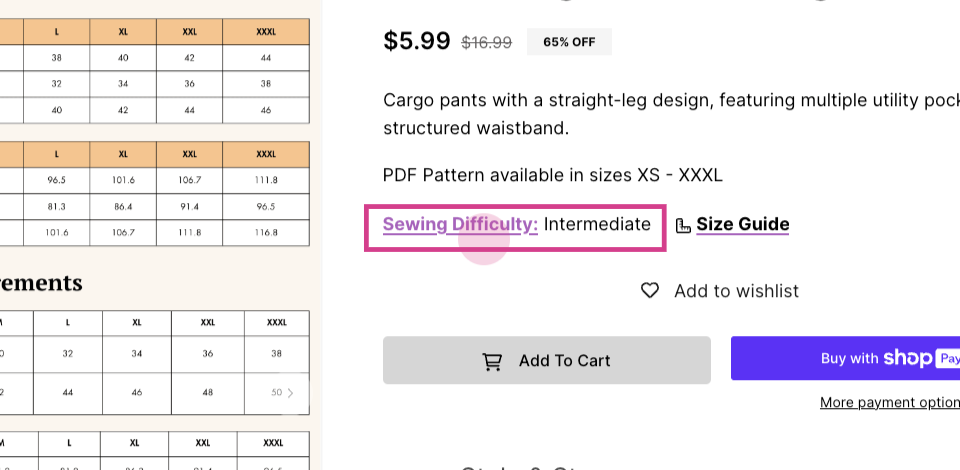Open More payment options link

(x=890, y=402)
